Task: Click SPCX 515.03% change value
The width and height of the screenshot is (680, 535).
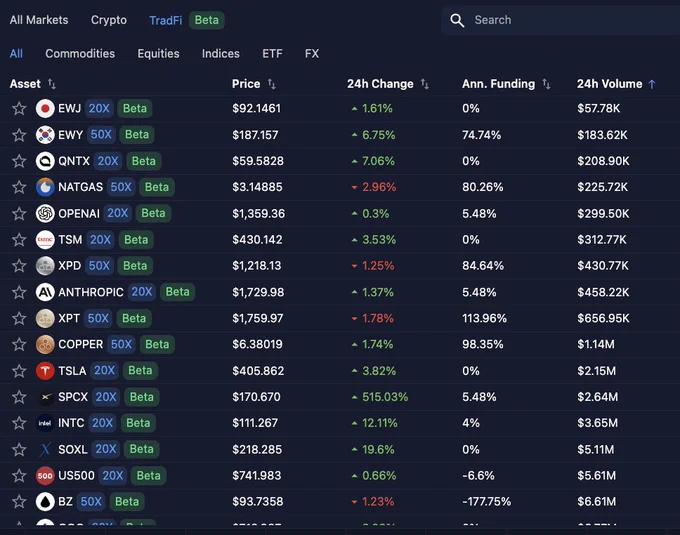Action: (385, 397)
